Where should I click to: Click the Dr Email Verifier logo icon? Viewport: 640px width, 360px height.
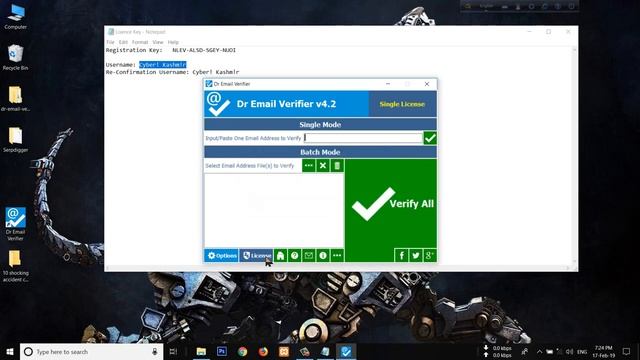218,104
